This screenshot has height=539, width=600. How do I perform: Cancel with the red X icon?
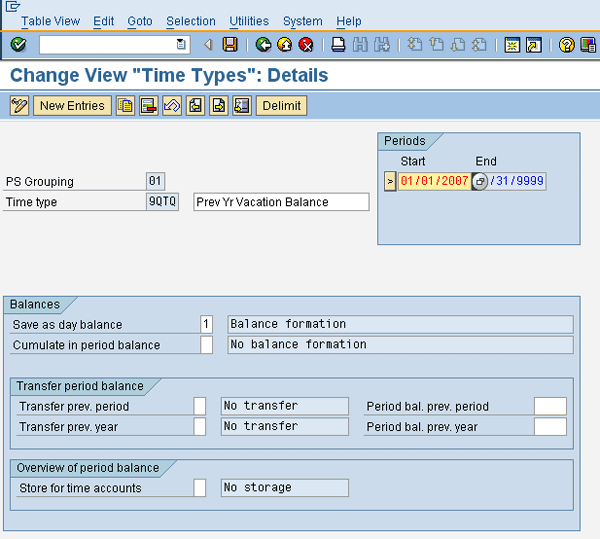306,45
